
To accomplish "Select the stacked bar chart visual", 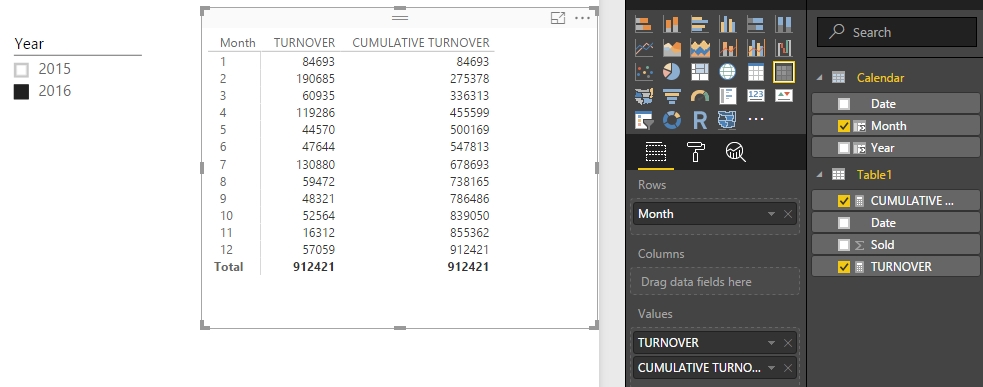I will click(x=644, y=24).
